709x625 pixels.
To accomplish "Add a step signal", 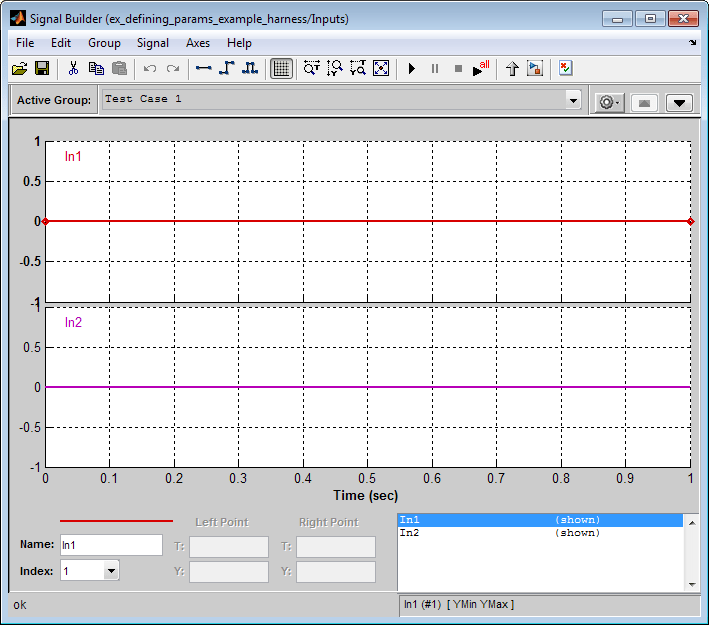I will (x=227, y=69).
